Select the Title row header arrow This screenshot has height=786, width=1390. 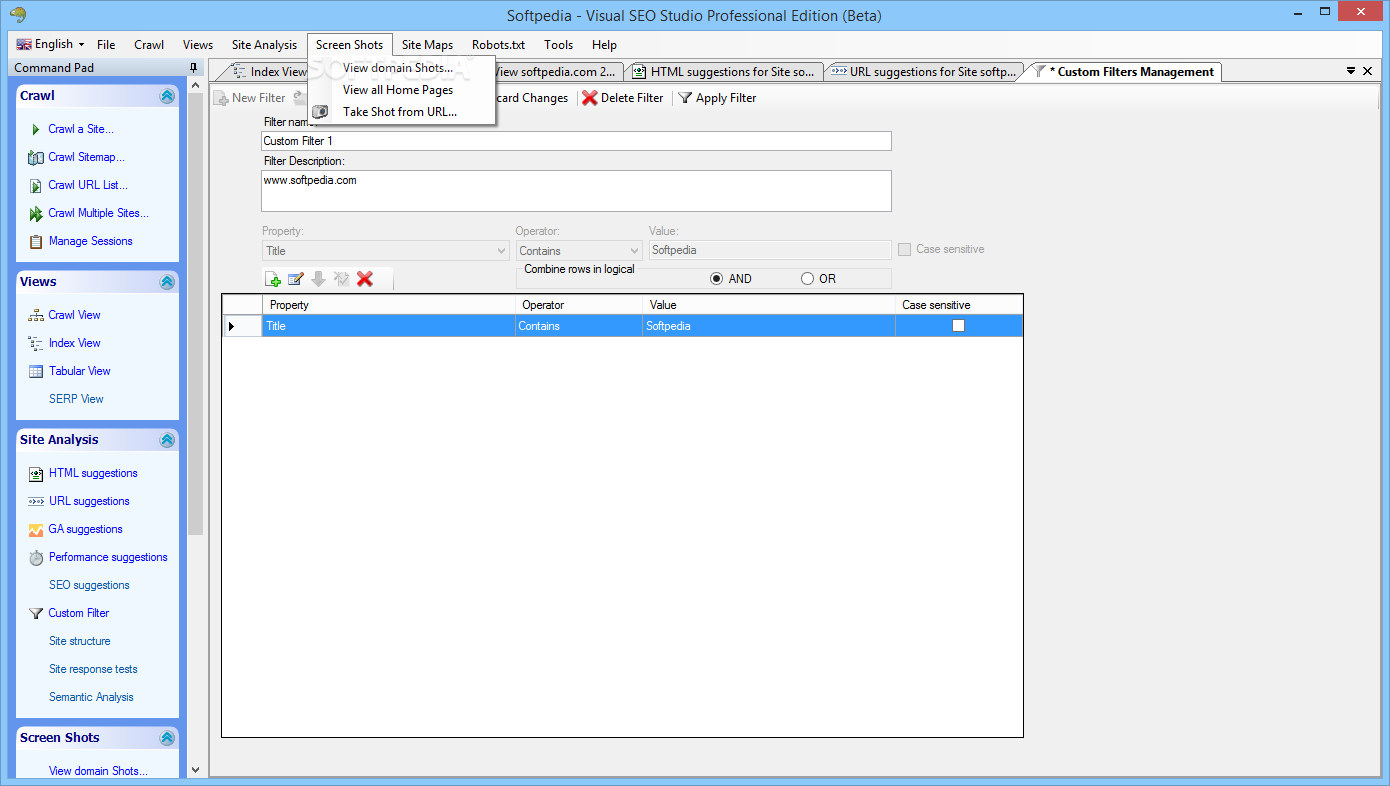pyautogui.click(x=232, y=326)
